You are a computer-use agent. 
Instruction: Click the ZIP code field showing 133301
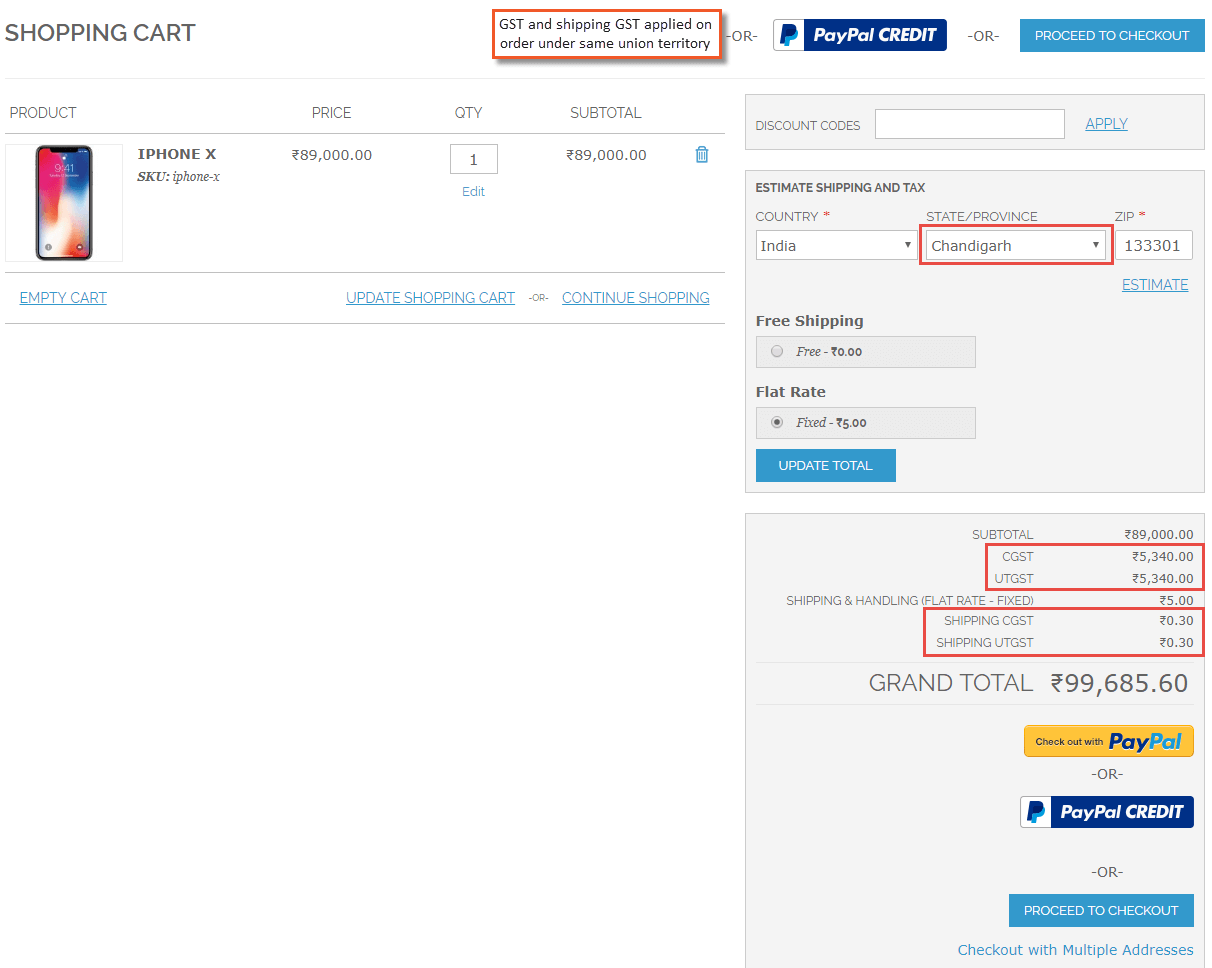click(1154, 245)
